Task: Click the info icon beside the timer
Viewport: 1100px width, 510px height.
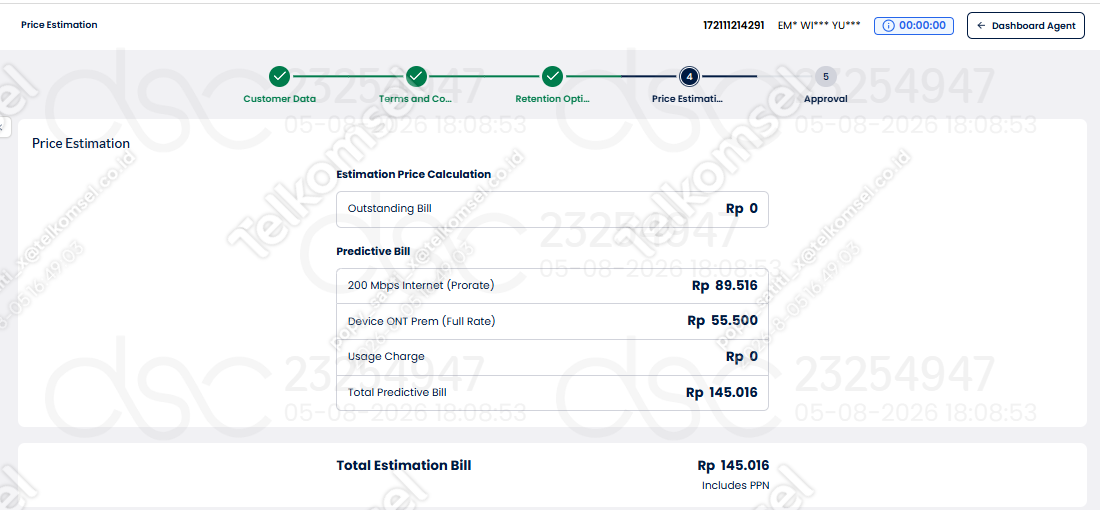Action: [x=889, y=26]
